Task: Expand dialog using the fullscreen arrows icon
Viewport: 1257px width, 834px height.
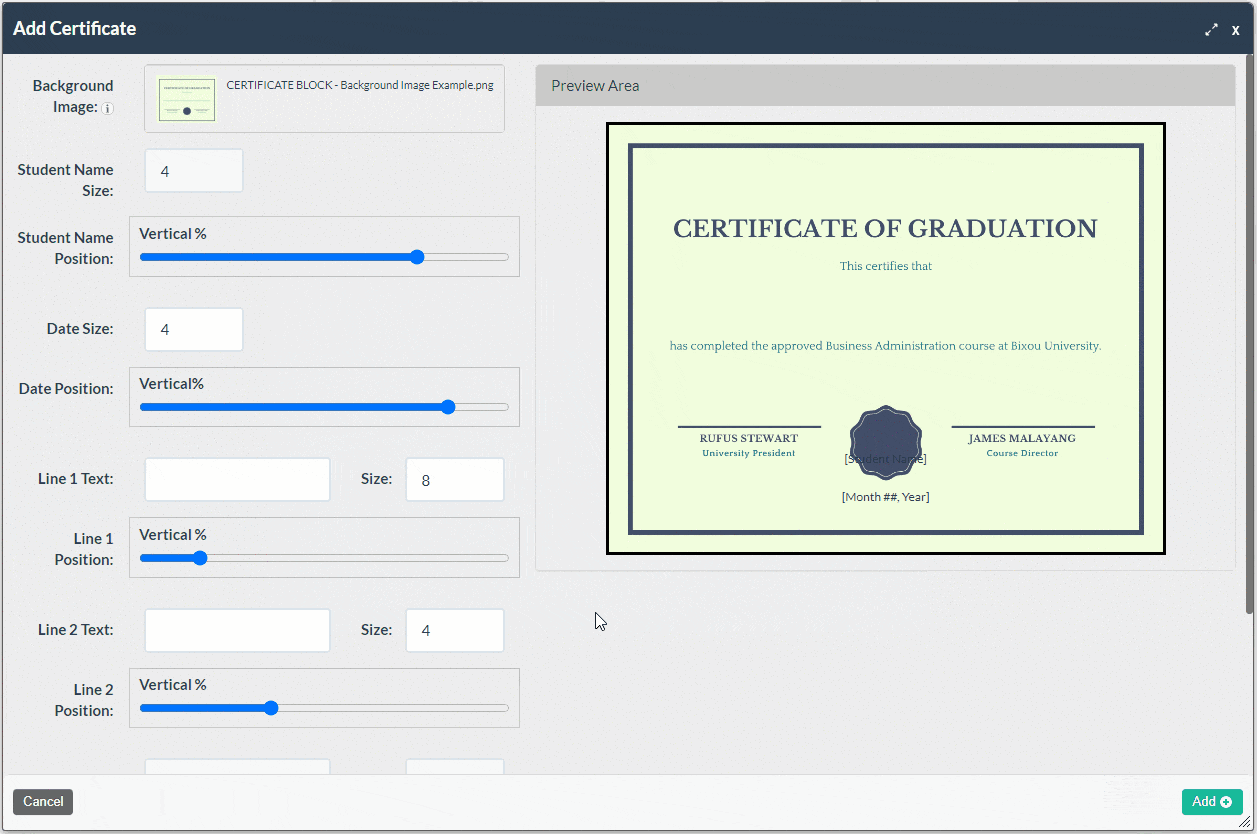Action: point(1211,30)
